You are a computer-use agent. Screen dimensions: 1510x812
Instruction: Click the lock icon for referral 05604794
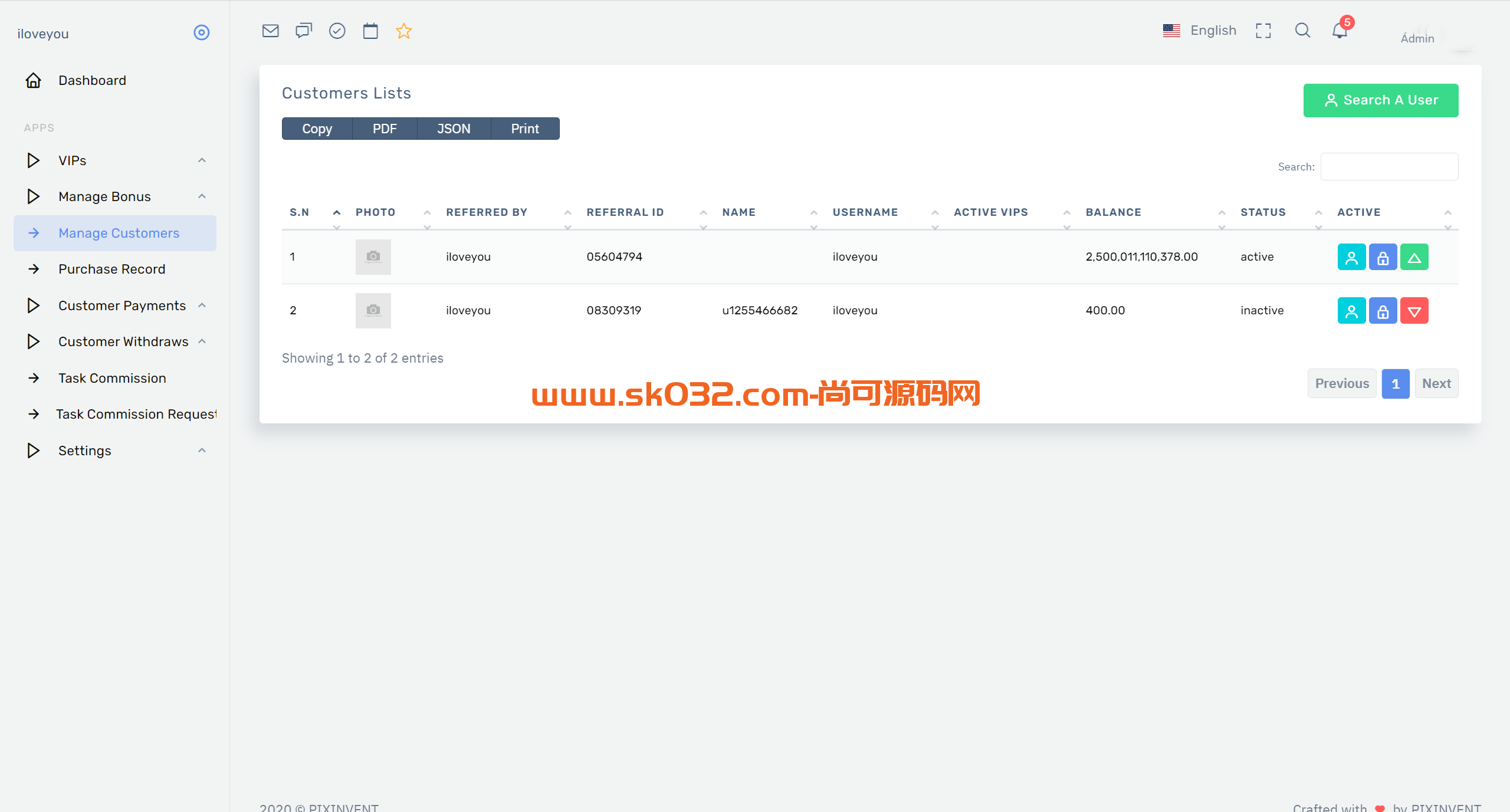point(1383,257)
